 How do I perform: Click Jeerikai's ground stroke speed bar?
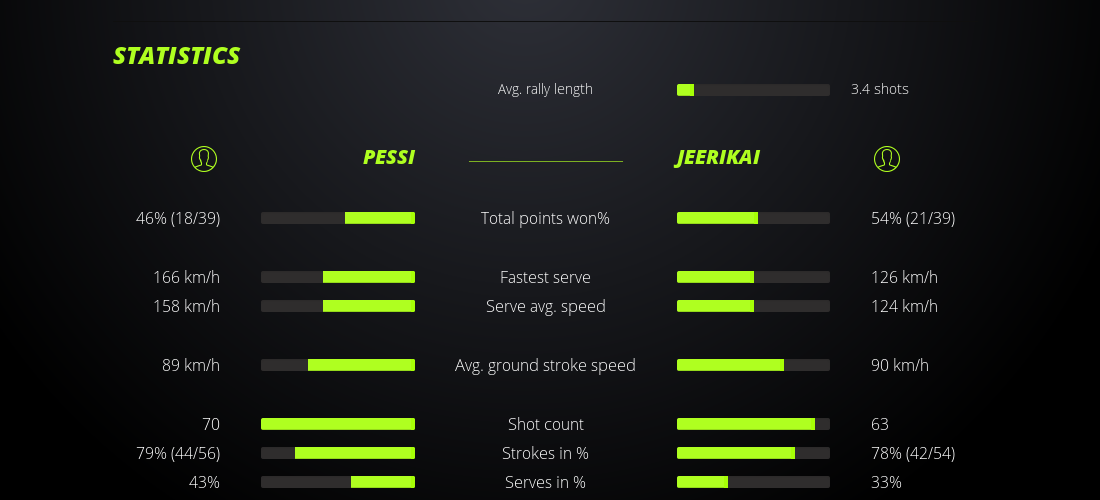pyautogui.click(x=753, y=365)
